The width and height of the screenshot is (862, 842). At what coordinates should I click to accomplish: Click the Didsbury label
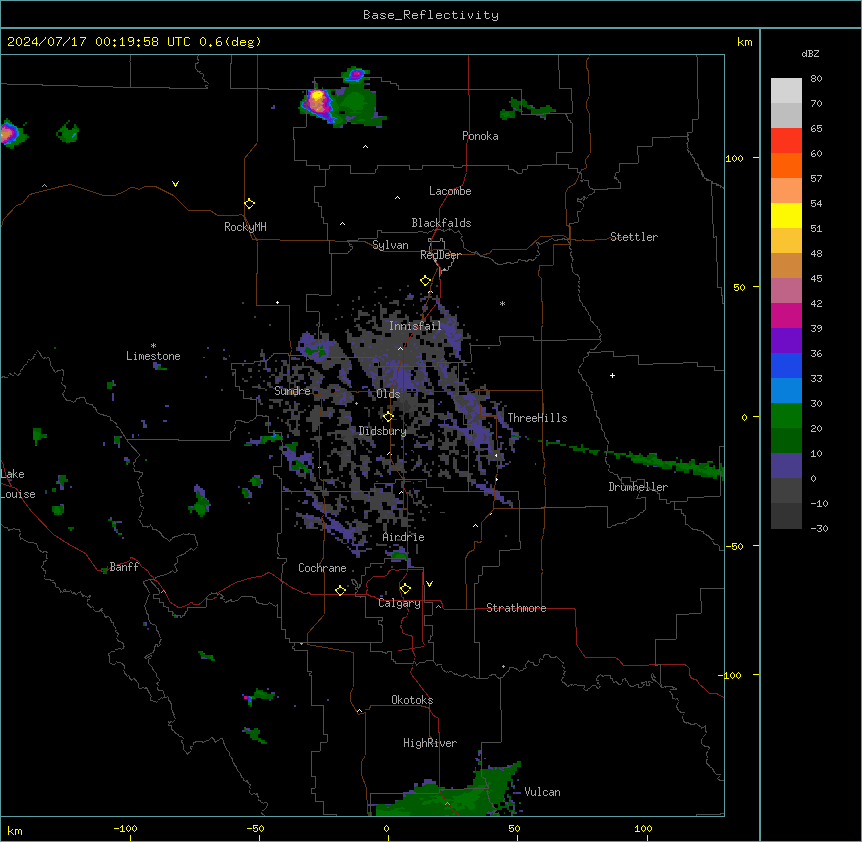coord(383,431)
